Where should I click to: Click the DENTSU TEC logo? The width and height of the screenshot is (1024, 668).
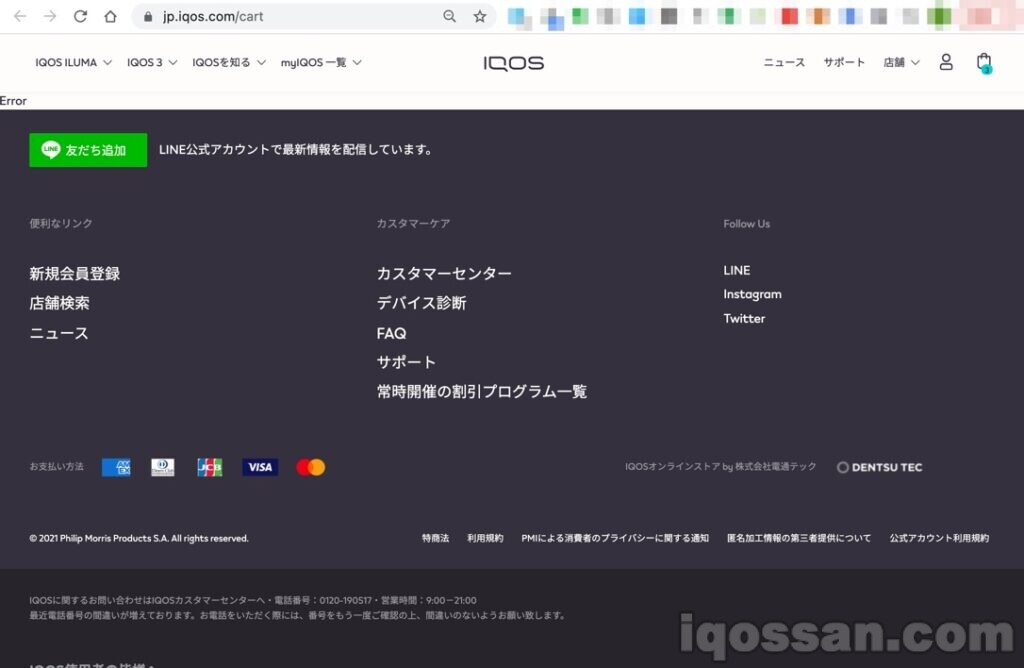click(x=880, y=468)
